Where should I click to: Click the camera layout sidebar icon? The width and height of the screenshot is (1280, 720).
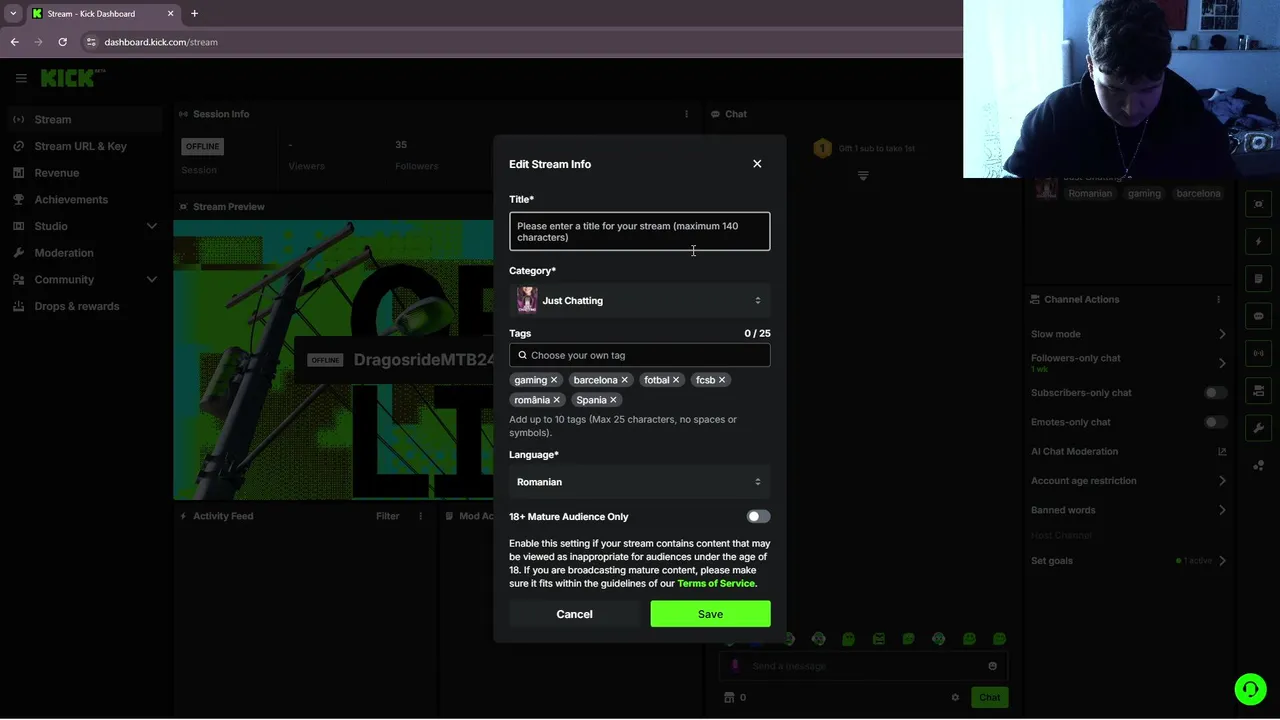point(1259,390)
